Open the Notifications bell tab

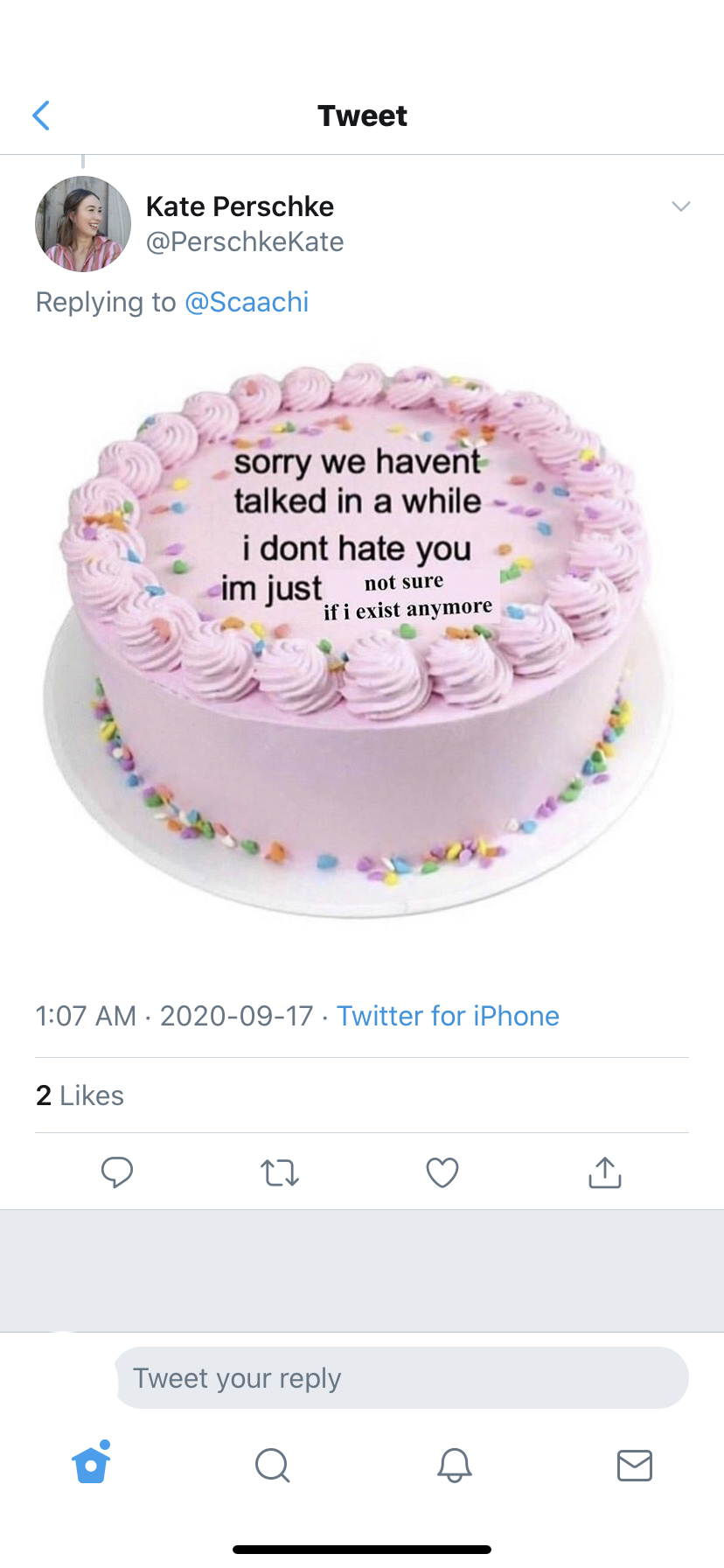click(x=454, y=1465)
